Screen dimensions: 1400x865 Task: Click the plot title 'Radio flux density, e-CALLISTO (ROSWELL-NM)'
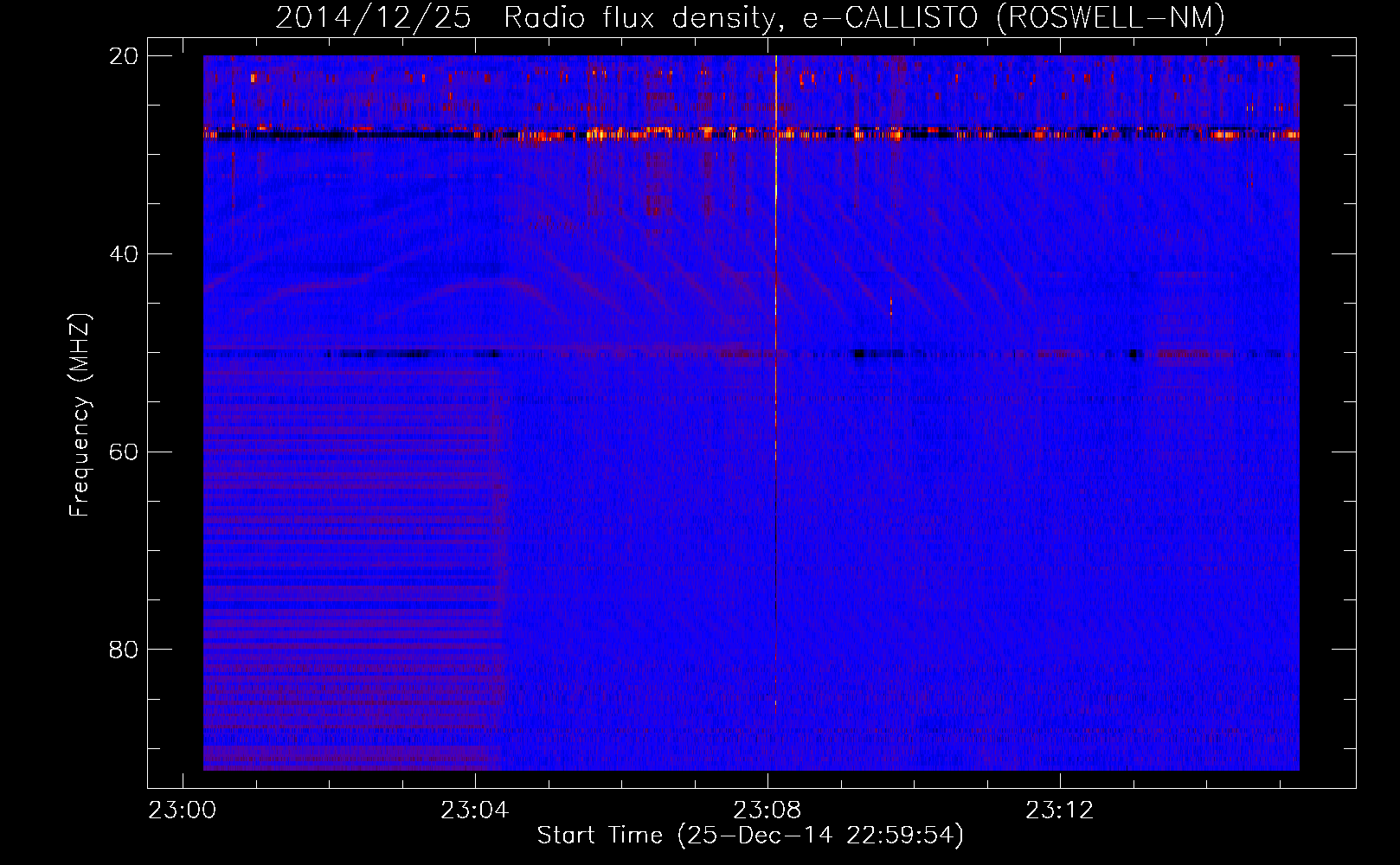click(x=864, y=18)
